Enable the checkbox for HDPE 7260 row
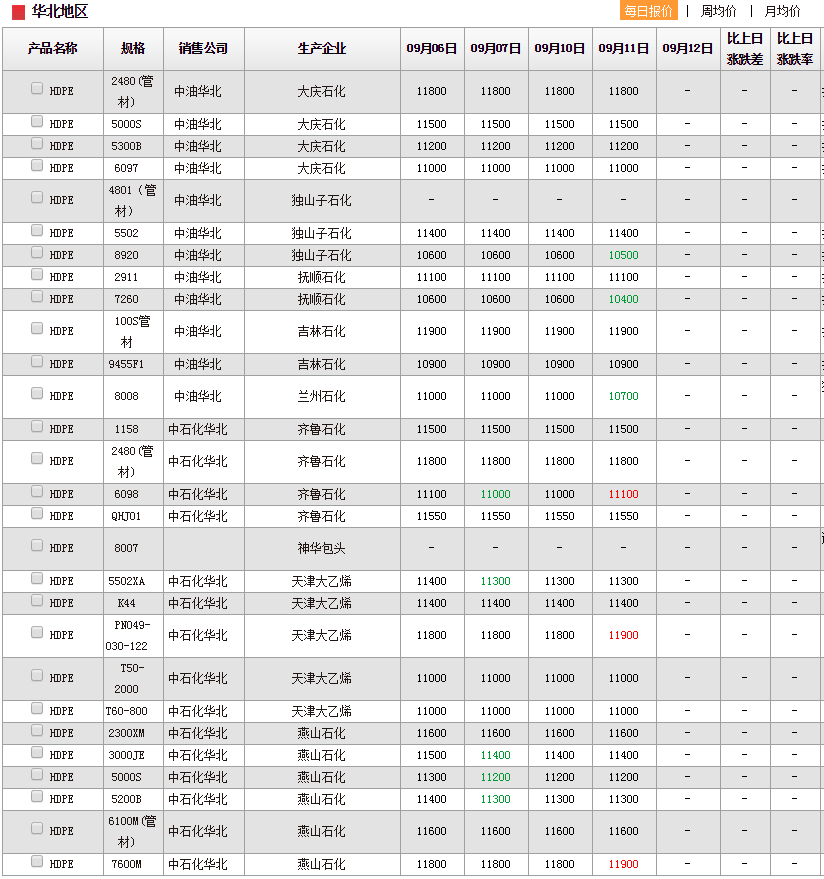The height and width of the screenshot is (879, 824). [37, 297]
